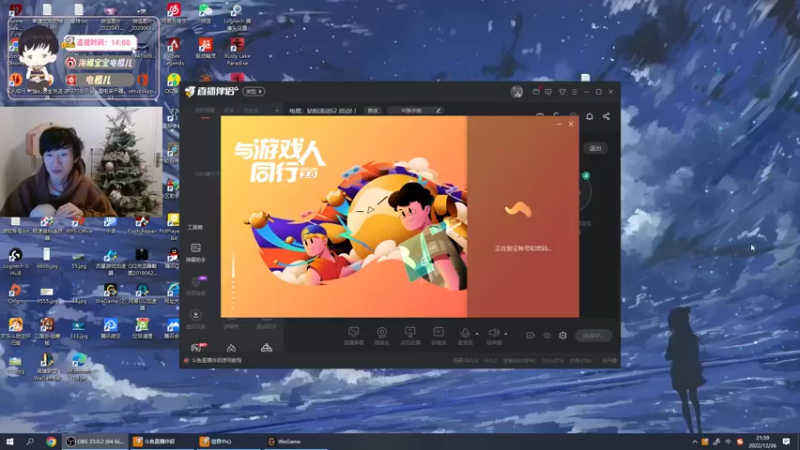
Task: Click the car-shaped icon in sidebar bottom row
Action: point(266,348)
